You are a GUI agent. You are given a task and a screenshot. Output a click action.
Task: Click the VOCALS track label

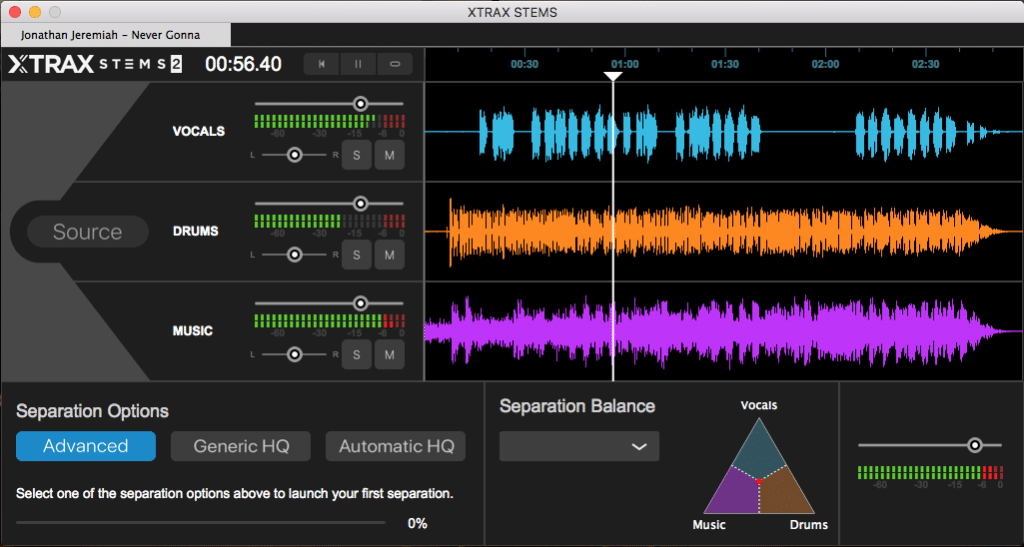click(199, 131)
